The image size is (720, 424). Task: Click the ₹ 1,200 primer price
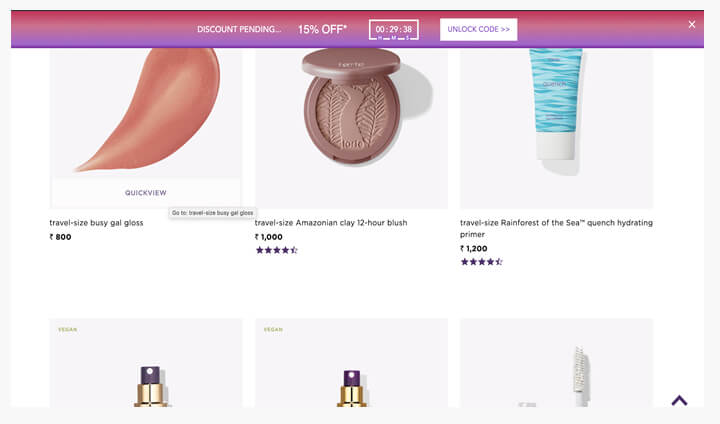point(474,248)
